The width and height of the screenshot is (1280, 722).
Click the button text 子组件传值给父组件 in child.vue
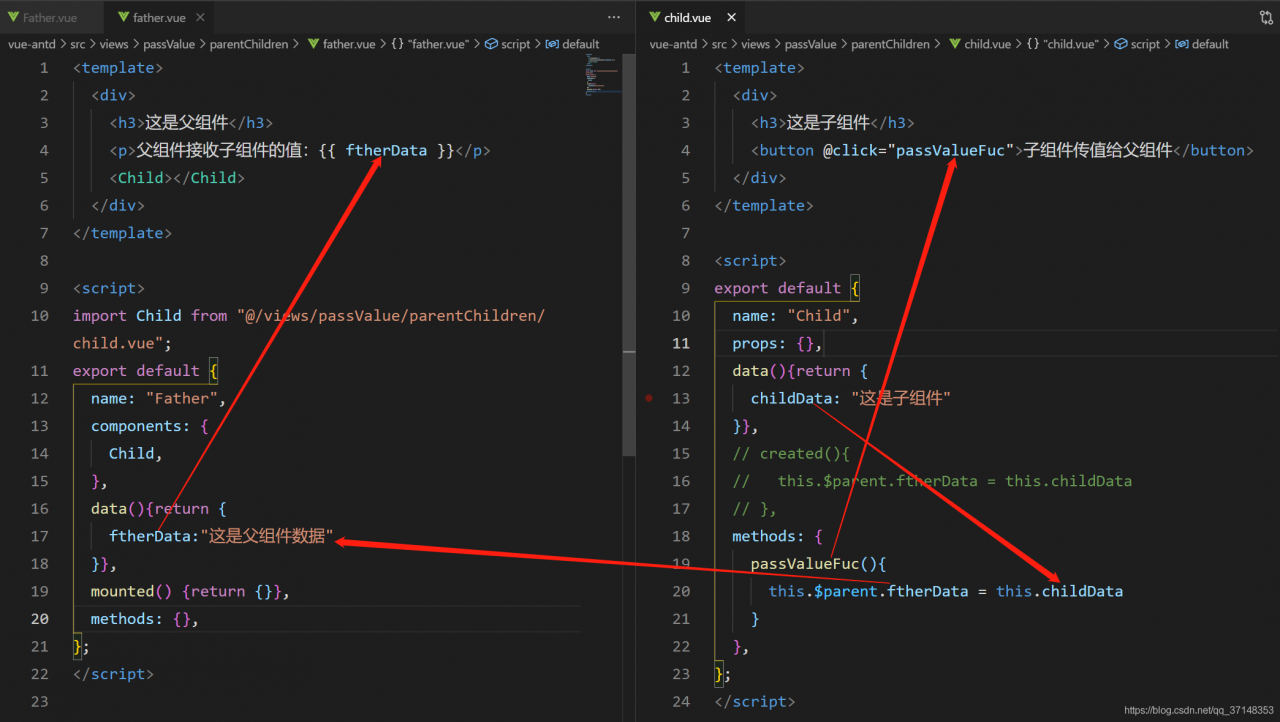pyautogui.click(x=1098, y=150)
